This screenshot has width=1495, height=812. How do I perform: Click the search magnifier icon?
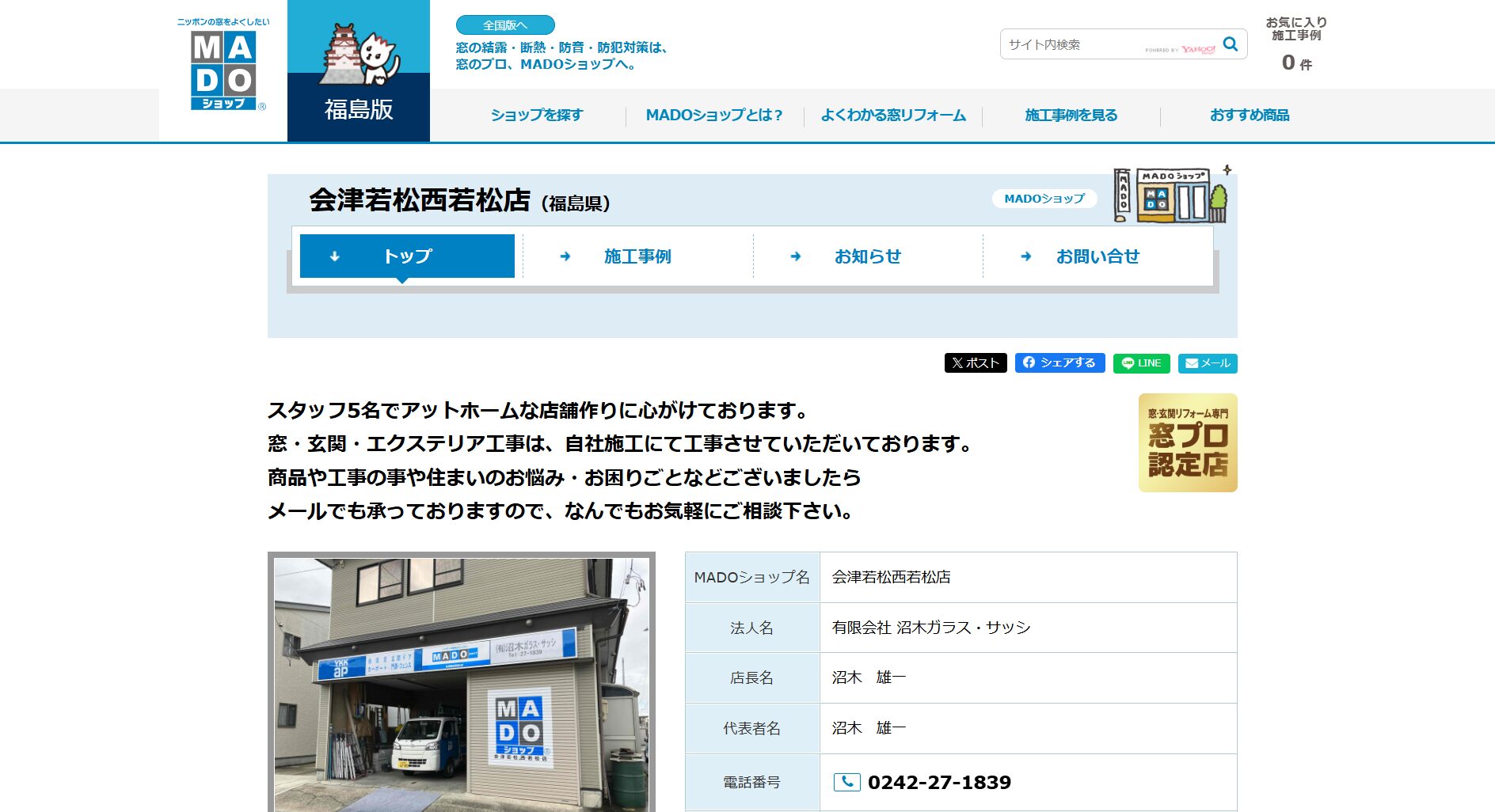coord(1230,44)
